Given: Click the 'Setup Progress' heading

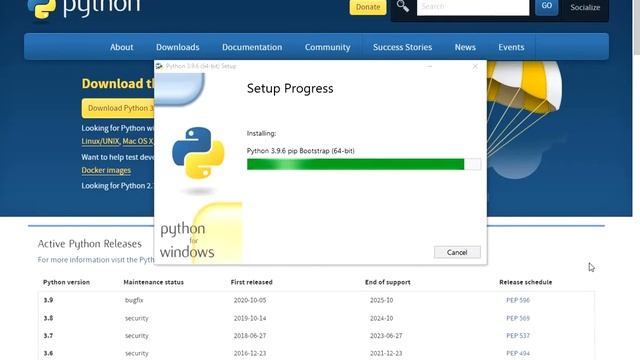Looking at the screenshot, I should point(290,89).
